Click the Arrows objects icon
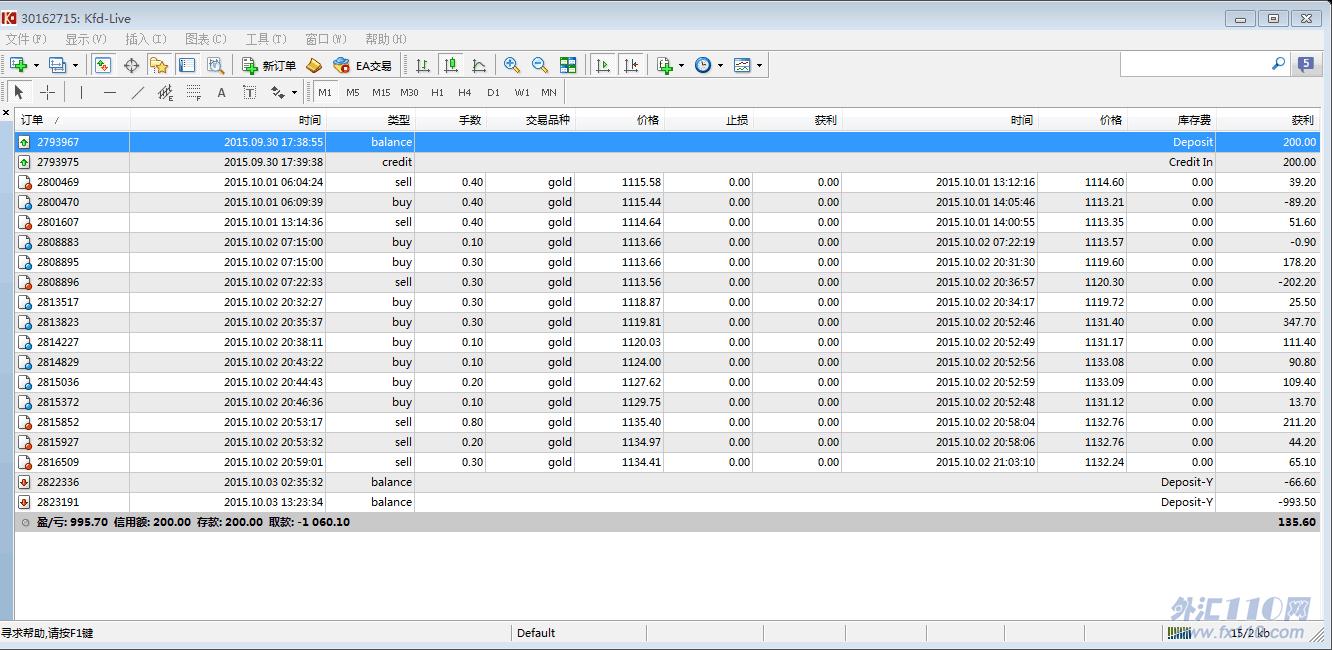 coord(277,92)
